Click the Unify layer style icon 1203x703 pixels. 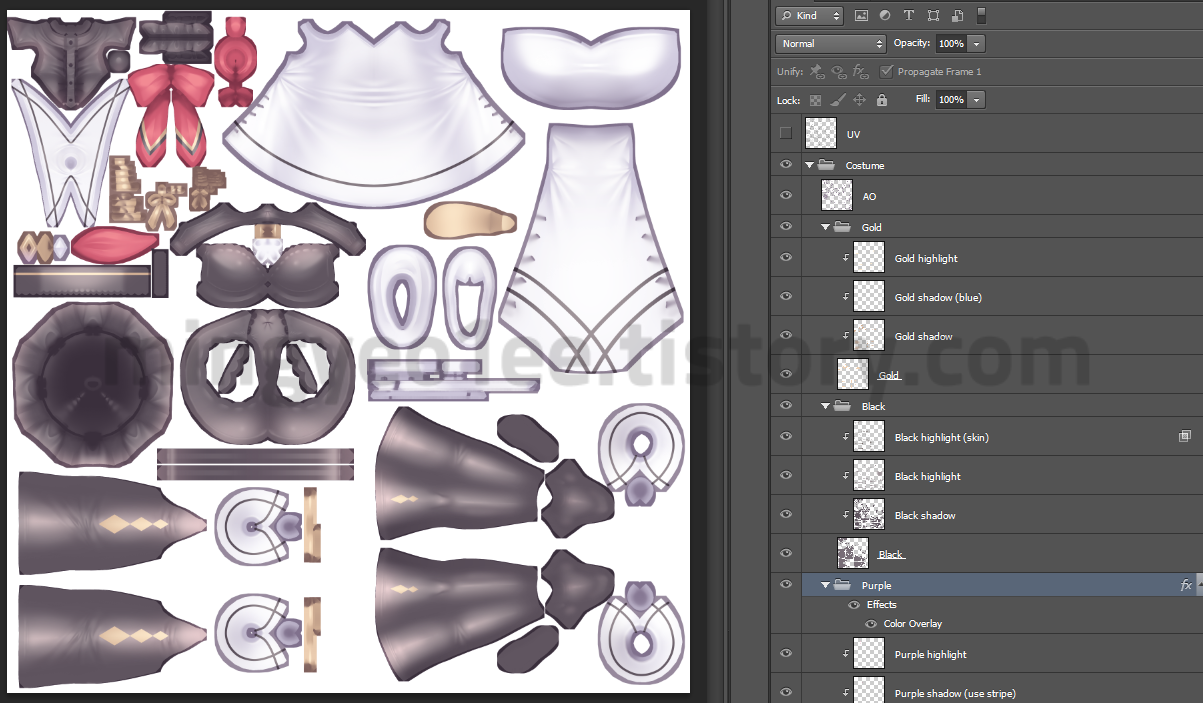tap(859, 71)
